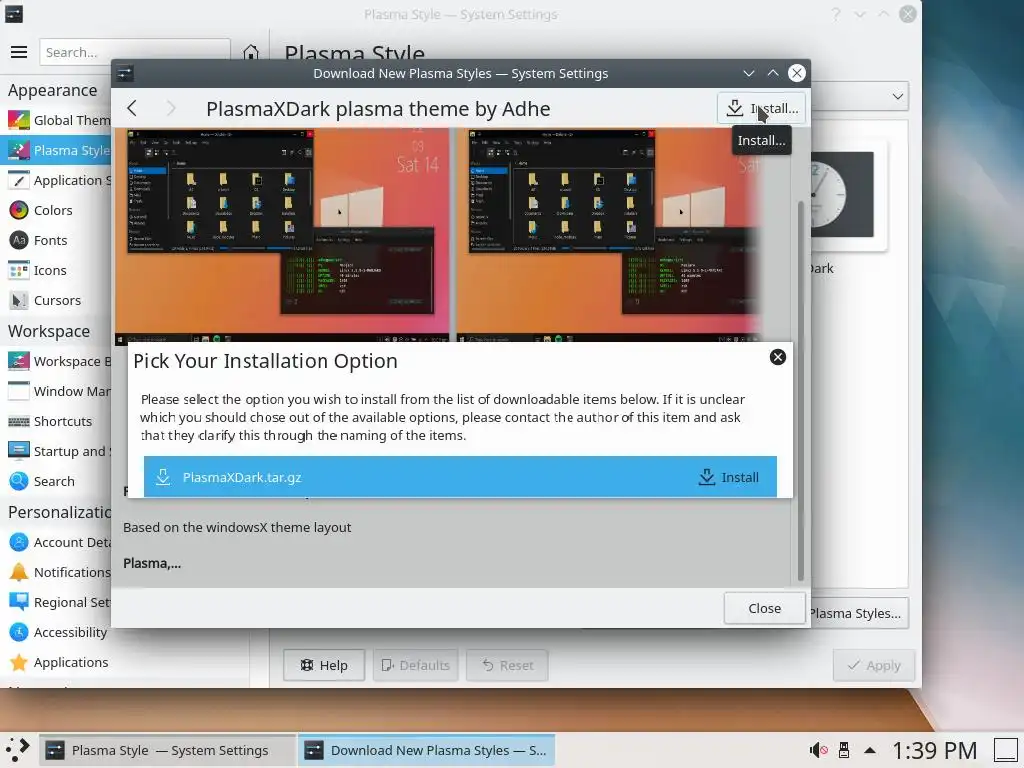Select the PlasmaXDark.tar.gz list item
The image size is (1024, 768).
[x=460, y=477]
